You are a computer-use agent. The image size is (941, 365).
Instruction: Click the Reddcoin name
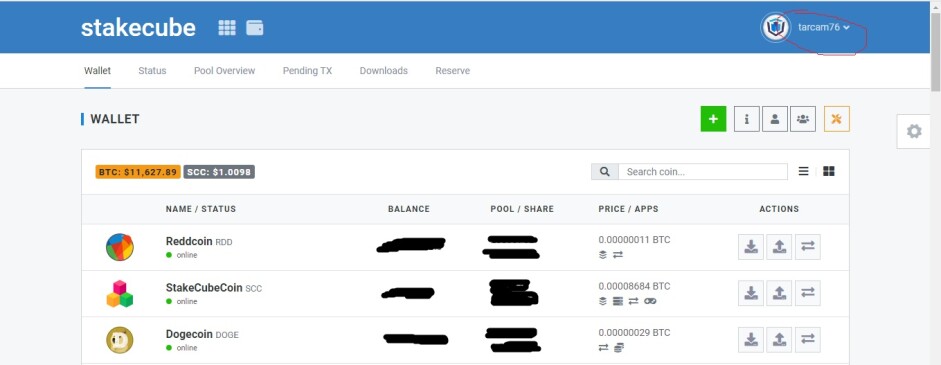[x=189, y=241]
